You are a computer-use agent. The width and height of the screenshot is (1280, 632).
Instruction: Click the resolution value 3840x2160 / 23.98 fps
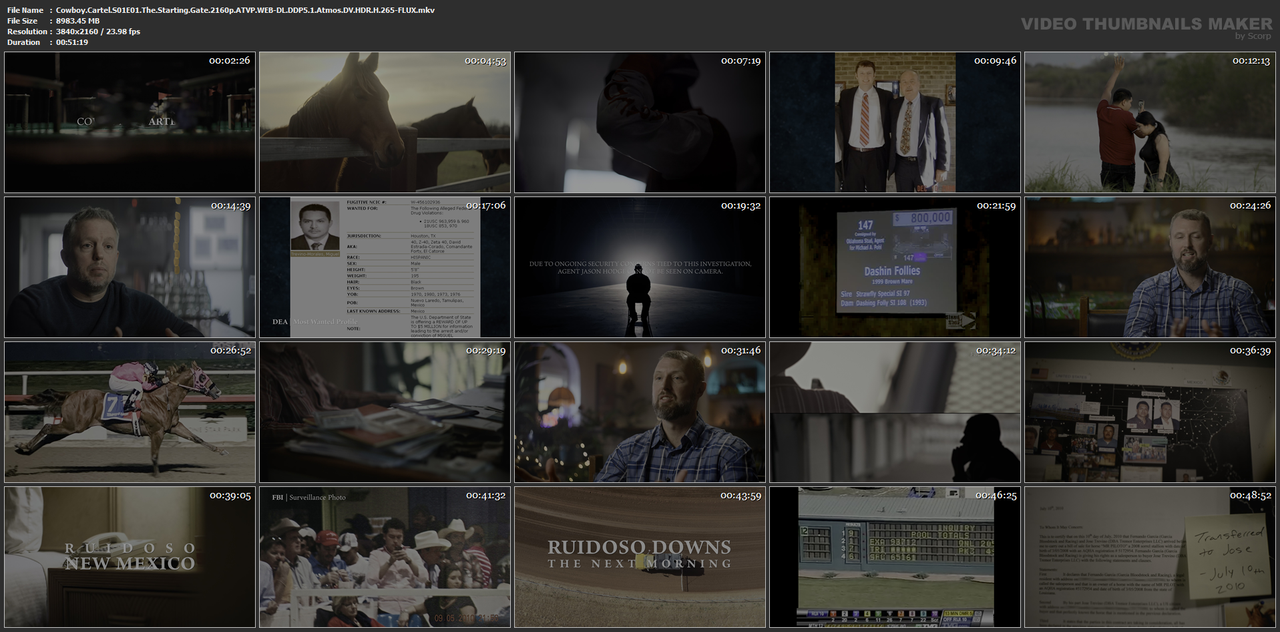(98, 32)
